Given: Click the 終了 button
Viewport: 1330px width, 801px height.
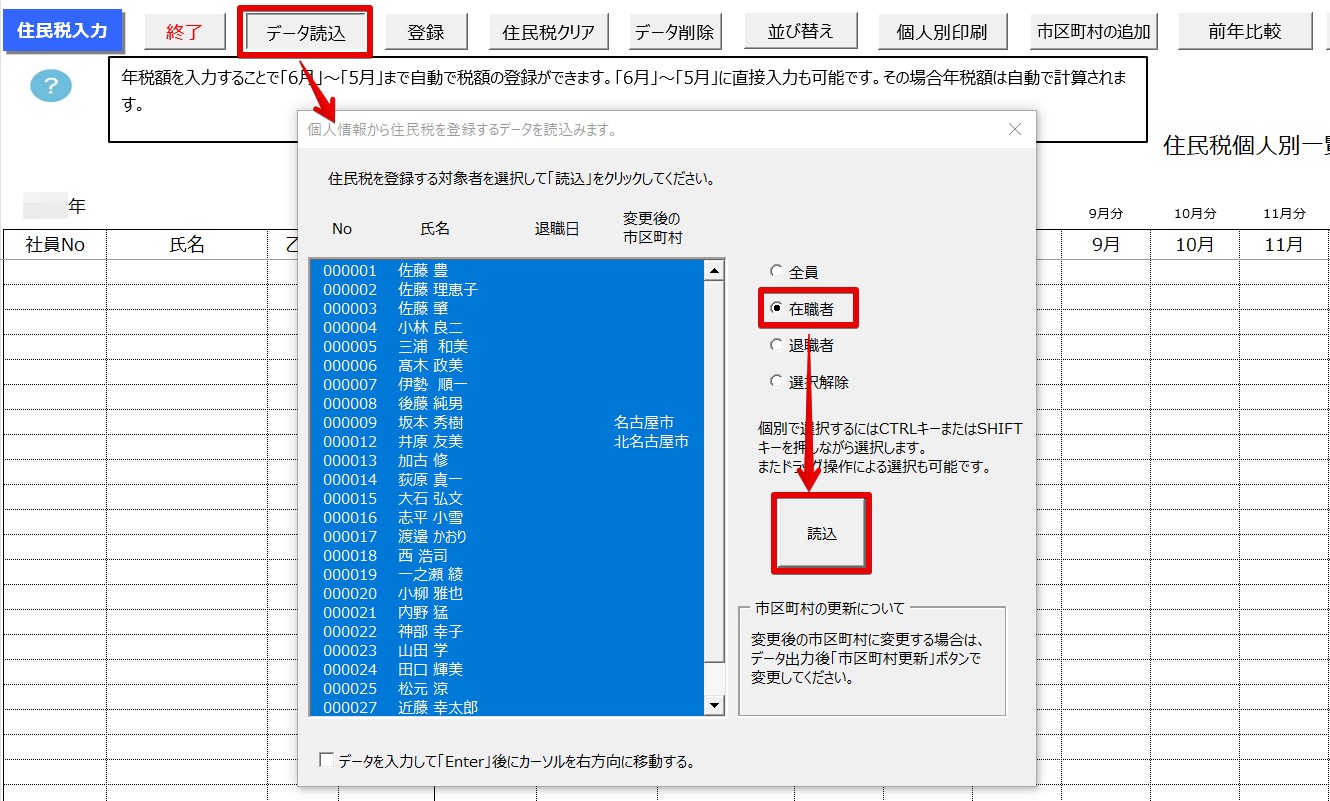Looking at the screenshot, I should (x=184, y=32).
